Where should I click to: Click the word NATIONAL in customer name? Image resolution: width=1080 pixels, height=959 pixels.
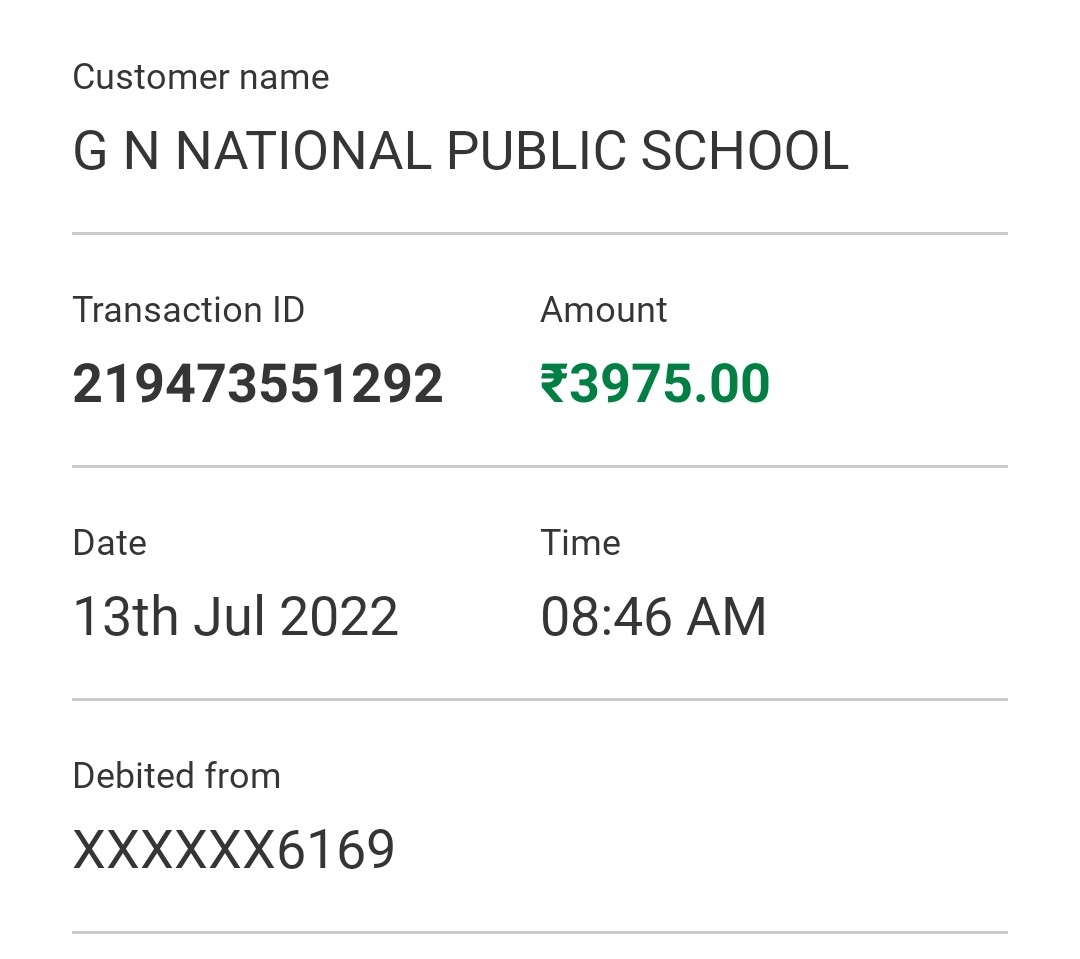click(304, 151)
